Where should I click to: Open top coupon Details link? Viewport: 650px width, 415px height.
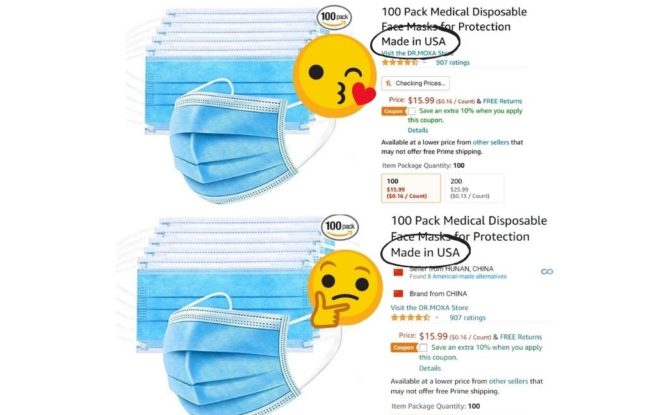pyautogui.click(x=417, y=130)
